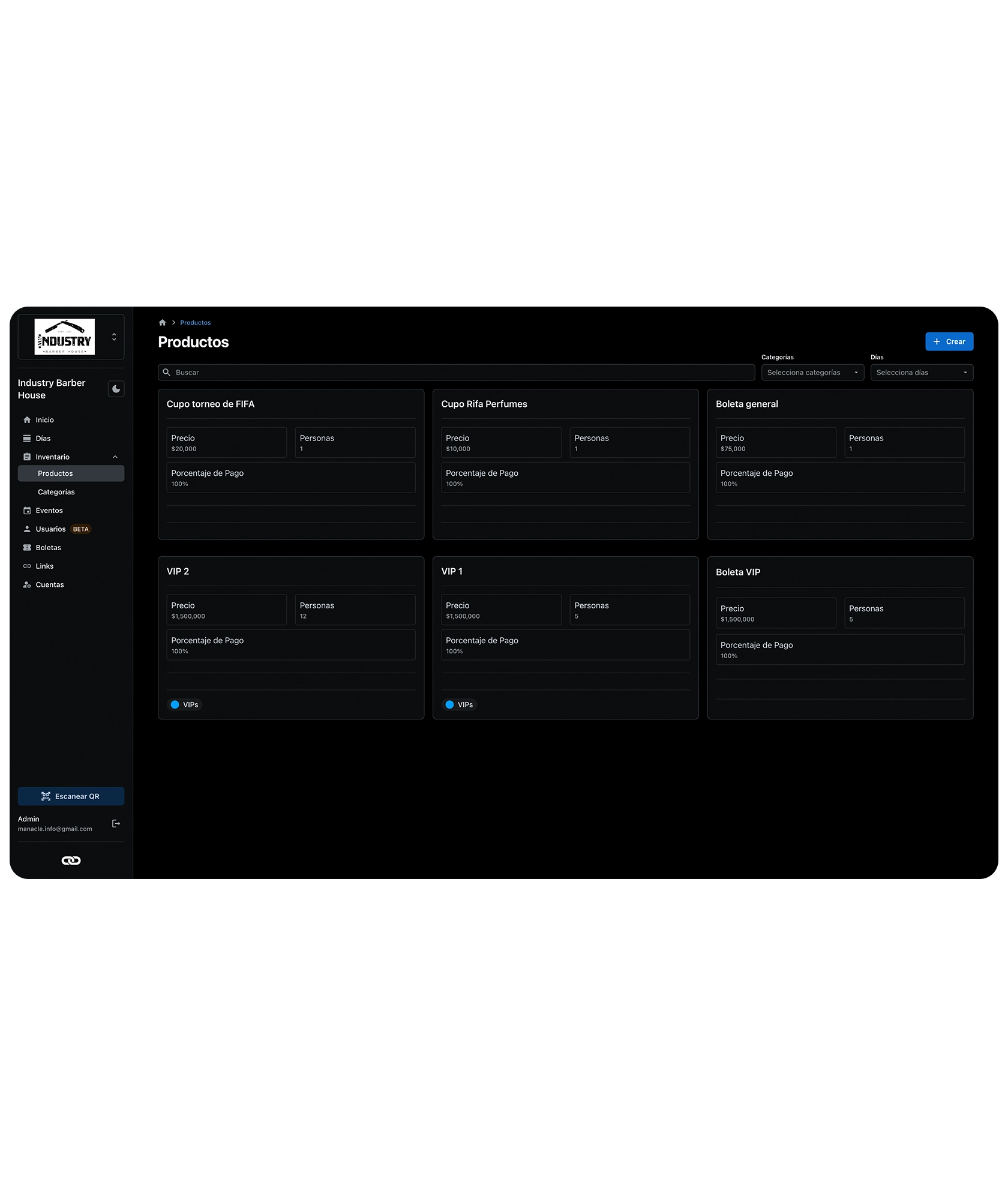Image resolution: width=1008 pixels, height=1200 pixels.
Task: Click the Inventario clipboard icon
Action: click(27, 457)
